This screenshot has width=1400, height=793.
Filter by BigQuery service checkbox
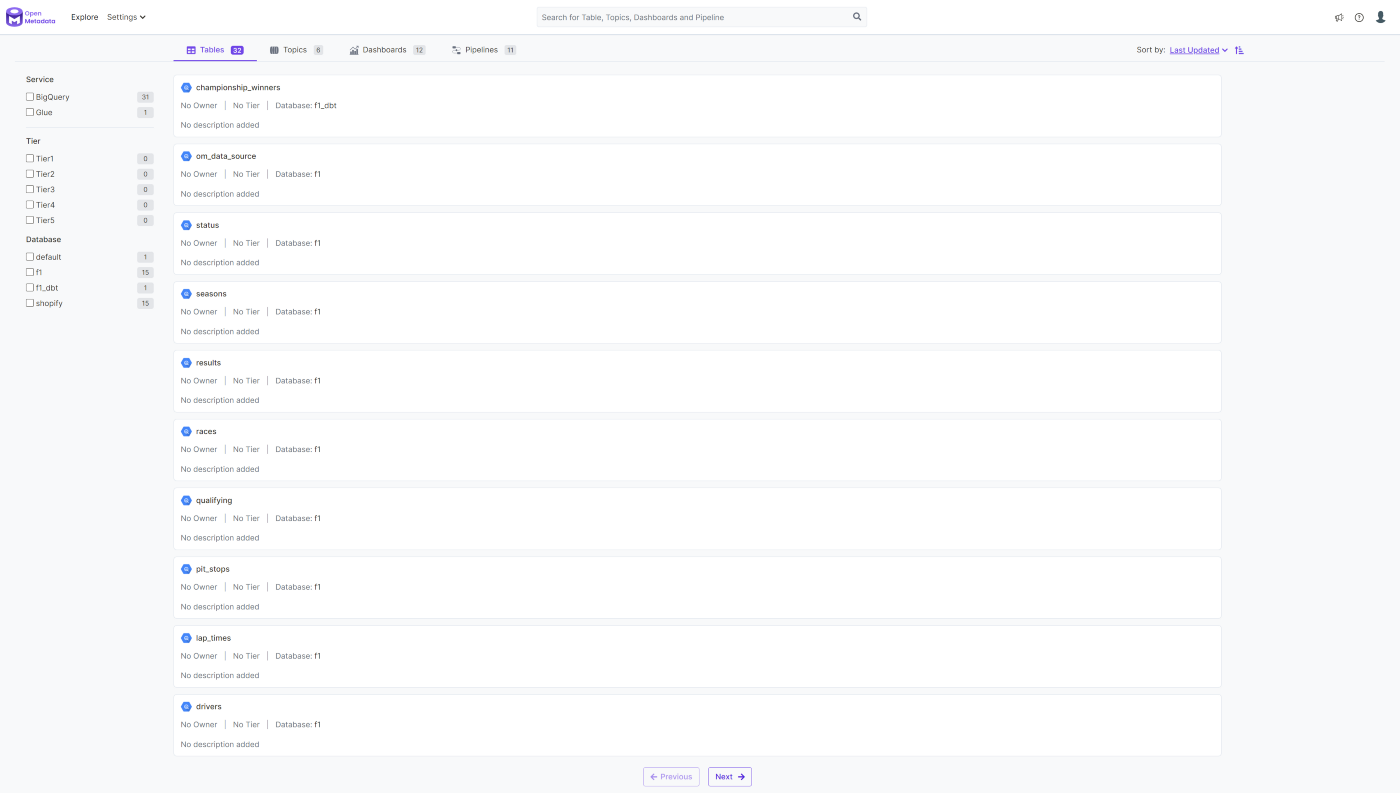click(30, 97)
